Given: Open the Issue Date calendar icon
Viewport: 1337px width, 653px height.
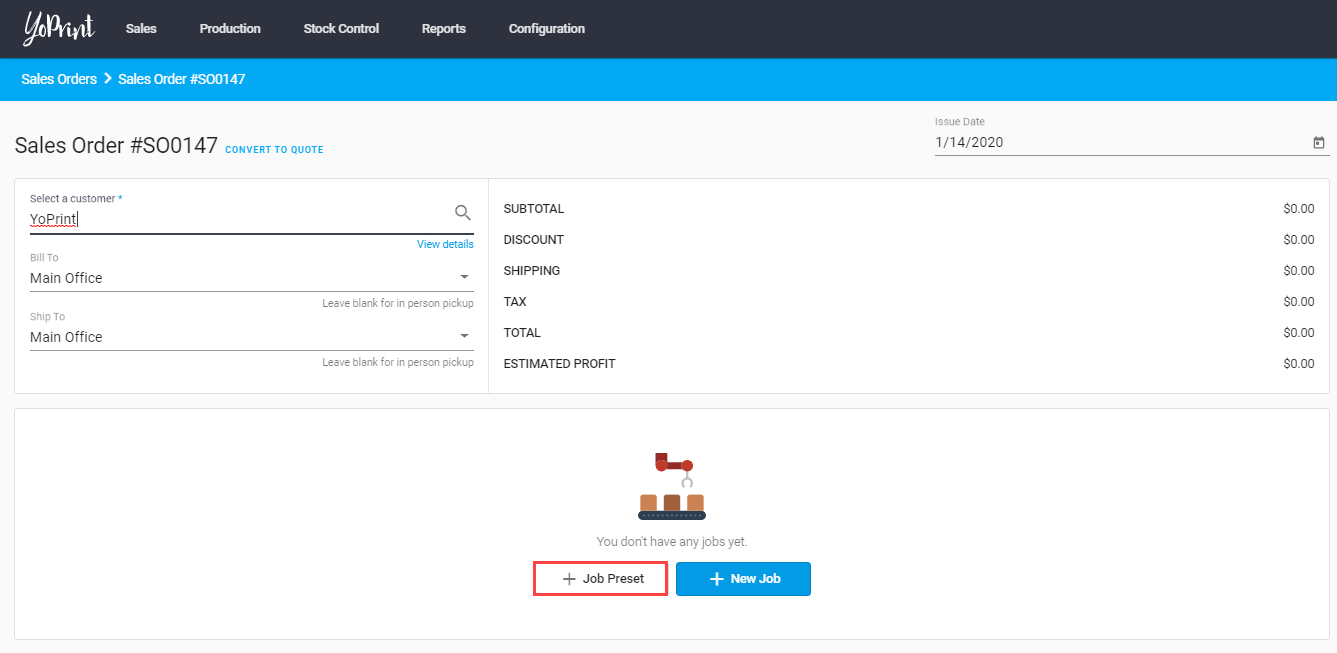Looking at the screenshot, I should pos(1319,143).
